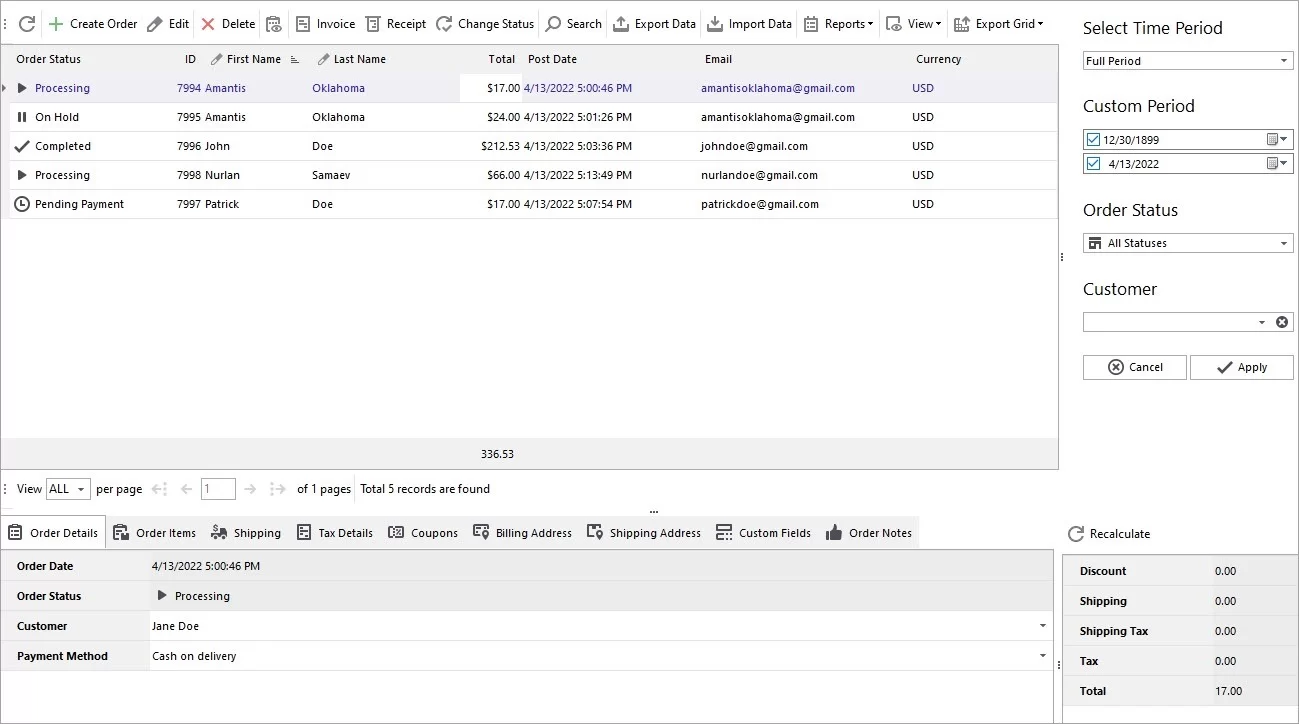Click the page number input field
Viewport: 1299px width, 724px height.
point(218,489)
